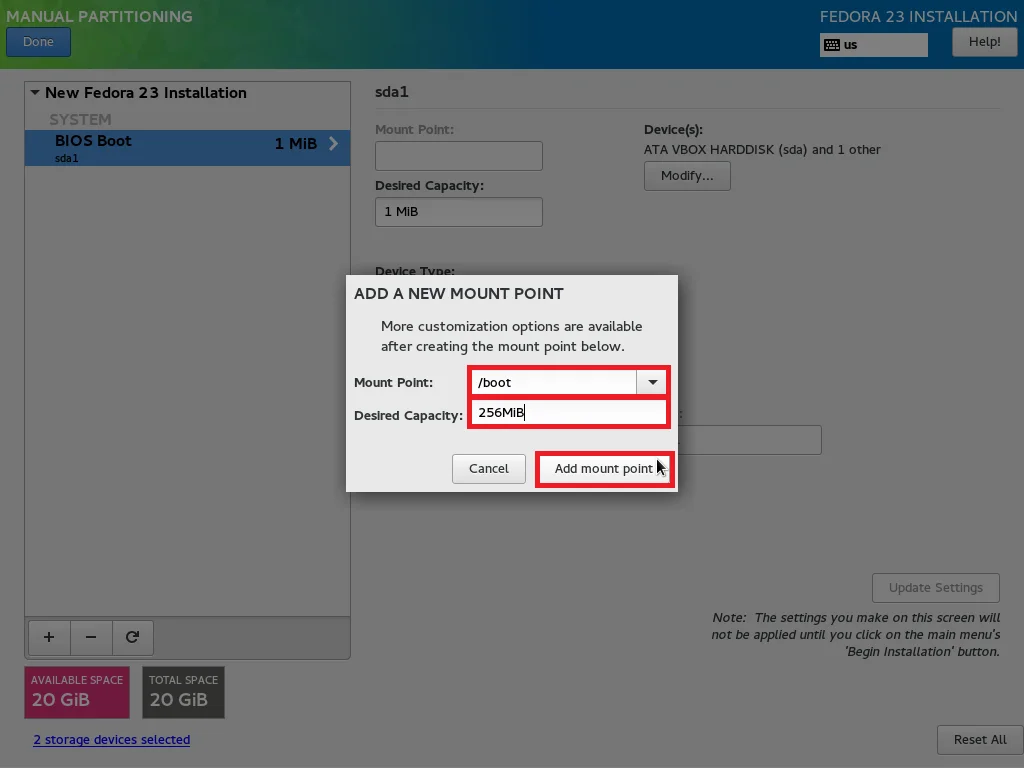Open the Modify... devices button
Viewport: 1024px width, 768px height.
(687, 176)
